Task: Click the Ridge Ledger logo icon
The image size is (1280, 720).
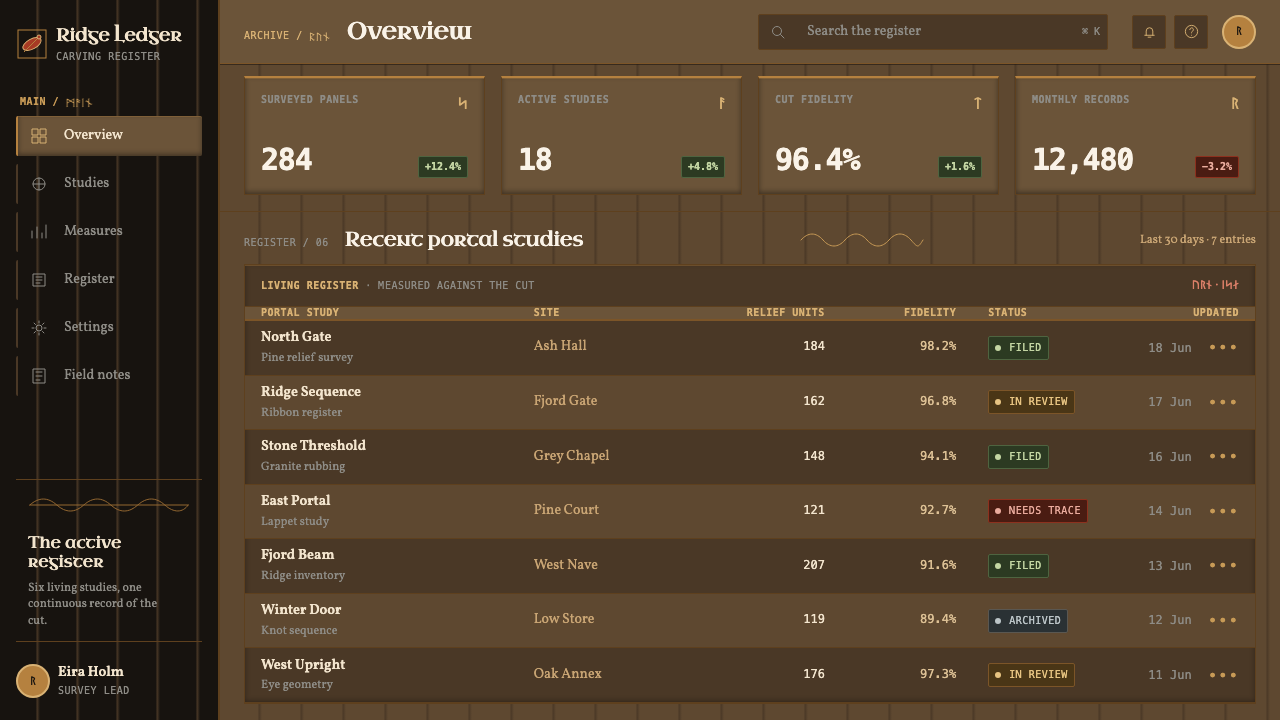Action: coord(32,44)
